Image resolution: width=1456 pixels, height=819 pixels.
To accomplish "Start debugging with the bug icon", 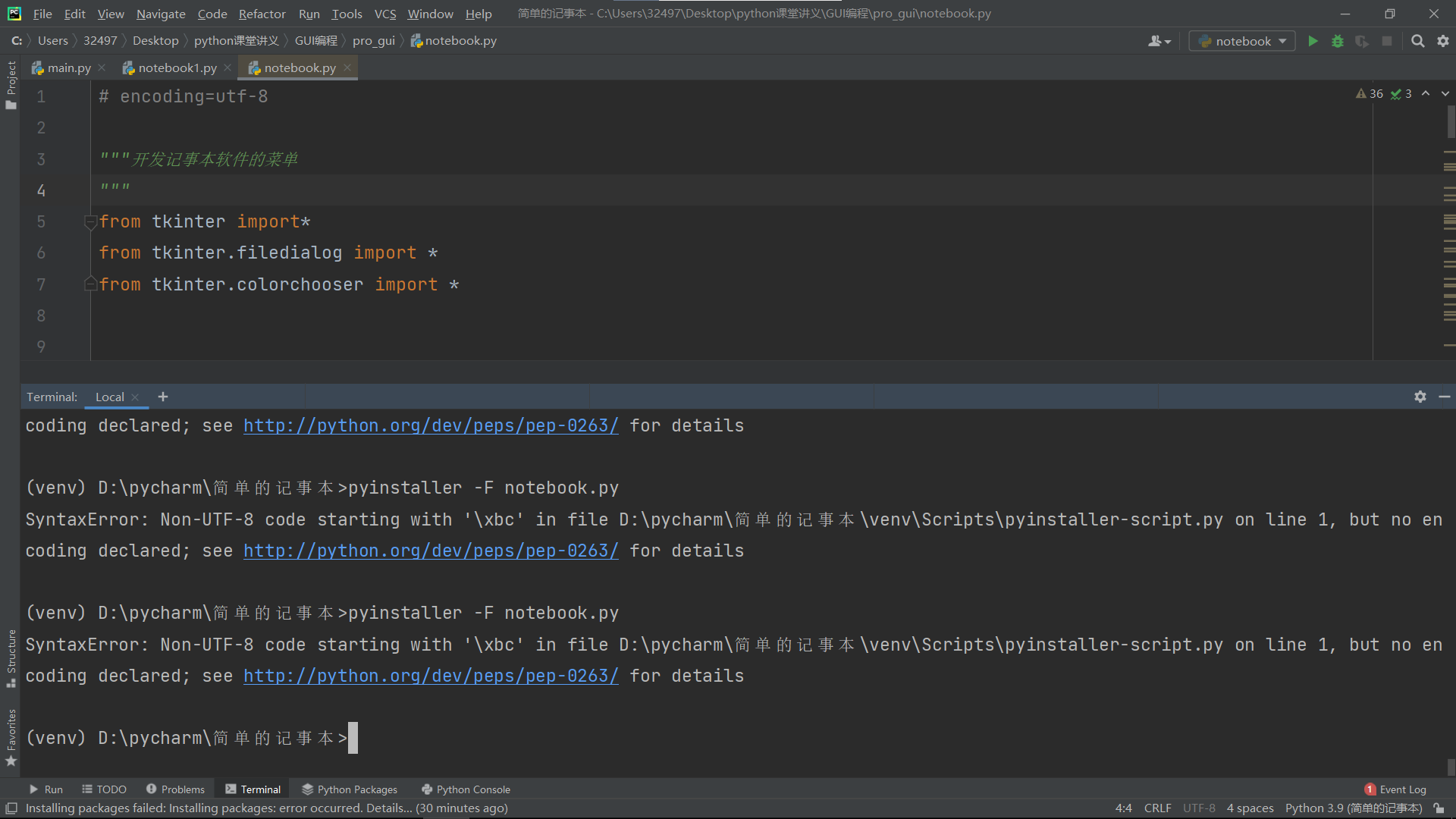I will 1338,41.
